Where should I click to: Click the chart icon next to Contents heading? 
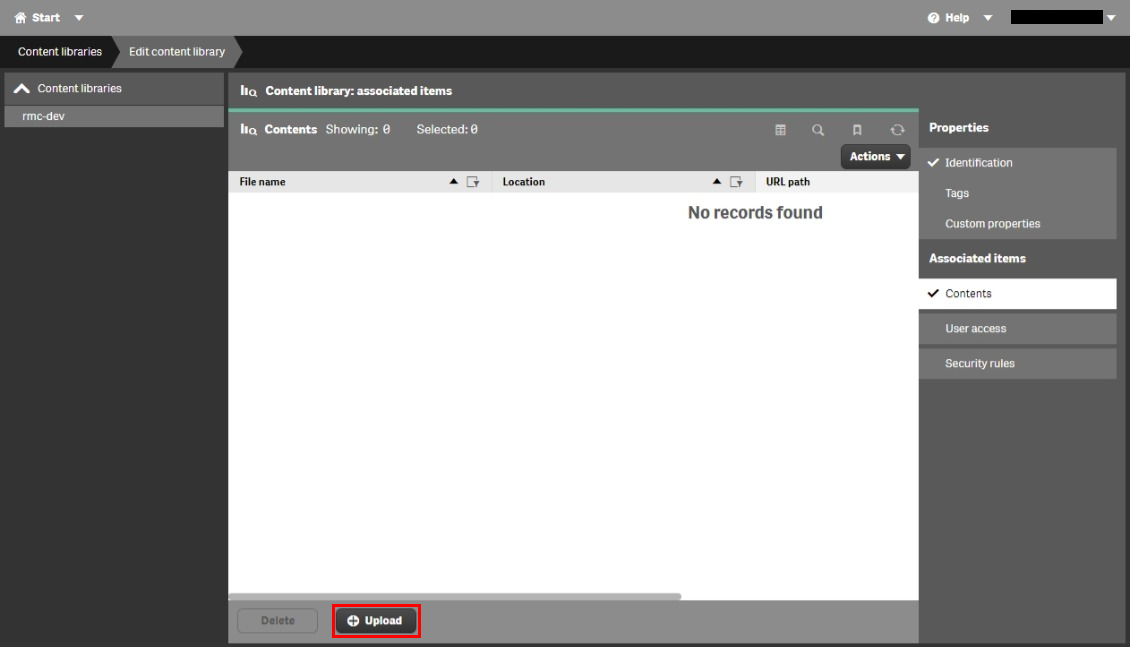247,129
